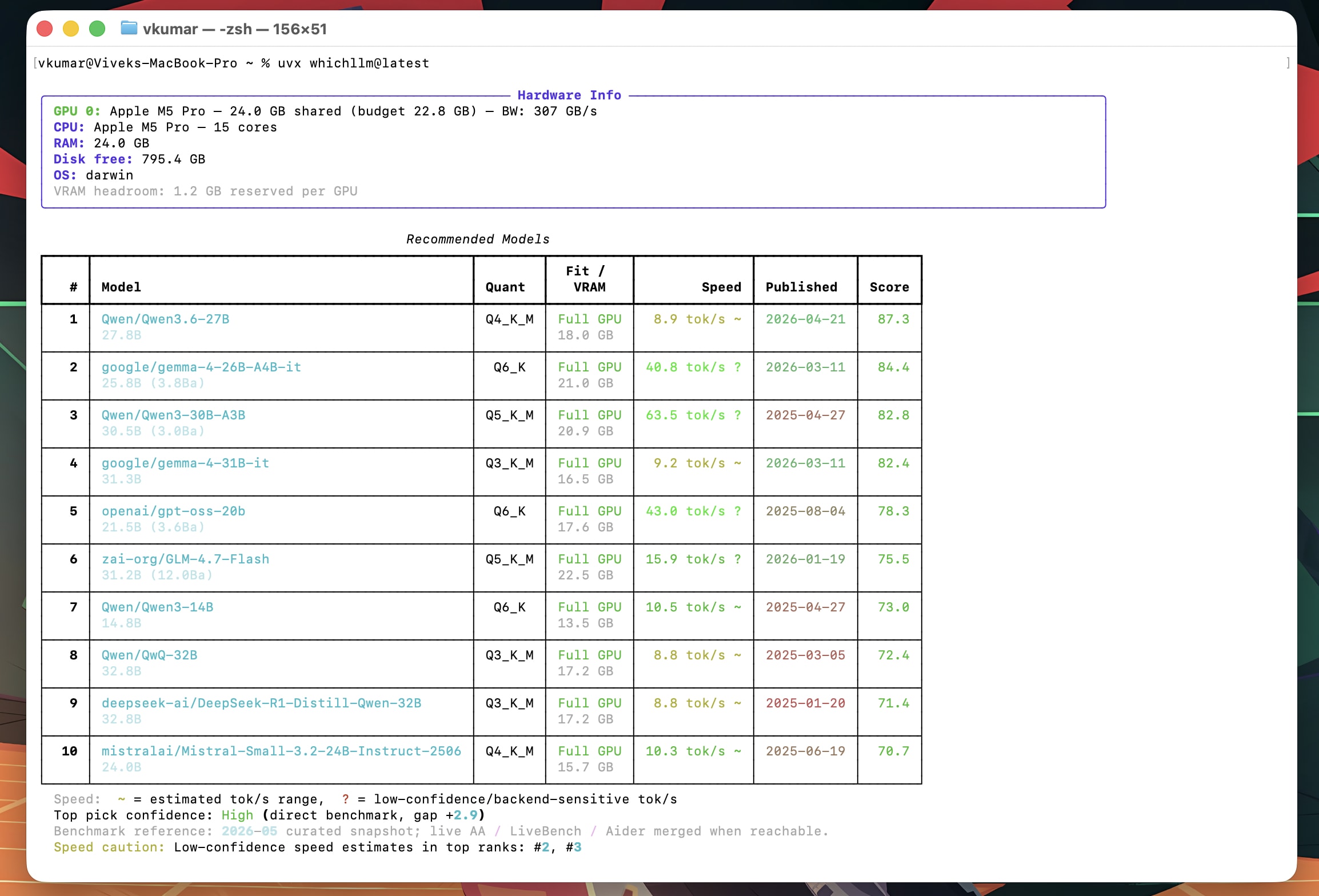1319x896 pixels.
Task: Click the published date '2025-03-05'
Action: (x=805, y=655)
